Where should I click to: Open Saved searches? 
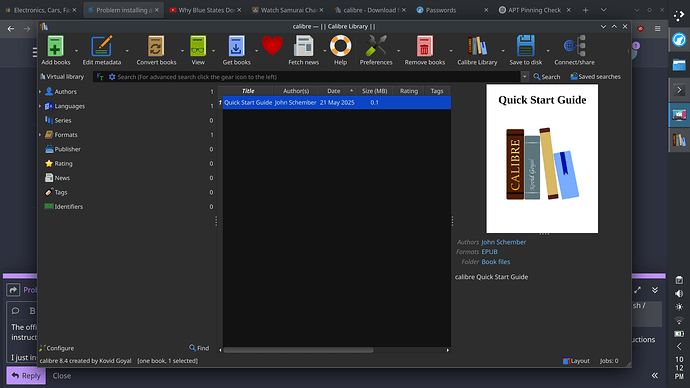click(x=595, y=77)
